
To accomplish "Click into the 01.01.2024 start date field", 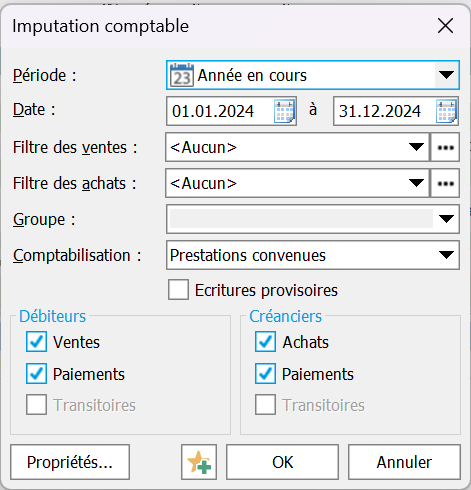I will pos(220,111).
